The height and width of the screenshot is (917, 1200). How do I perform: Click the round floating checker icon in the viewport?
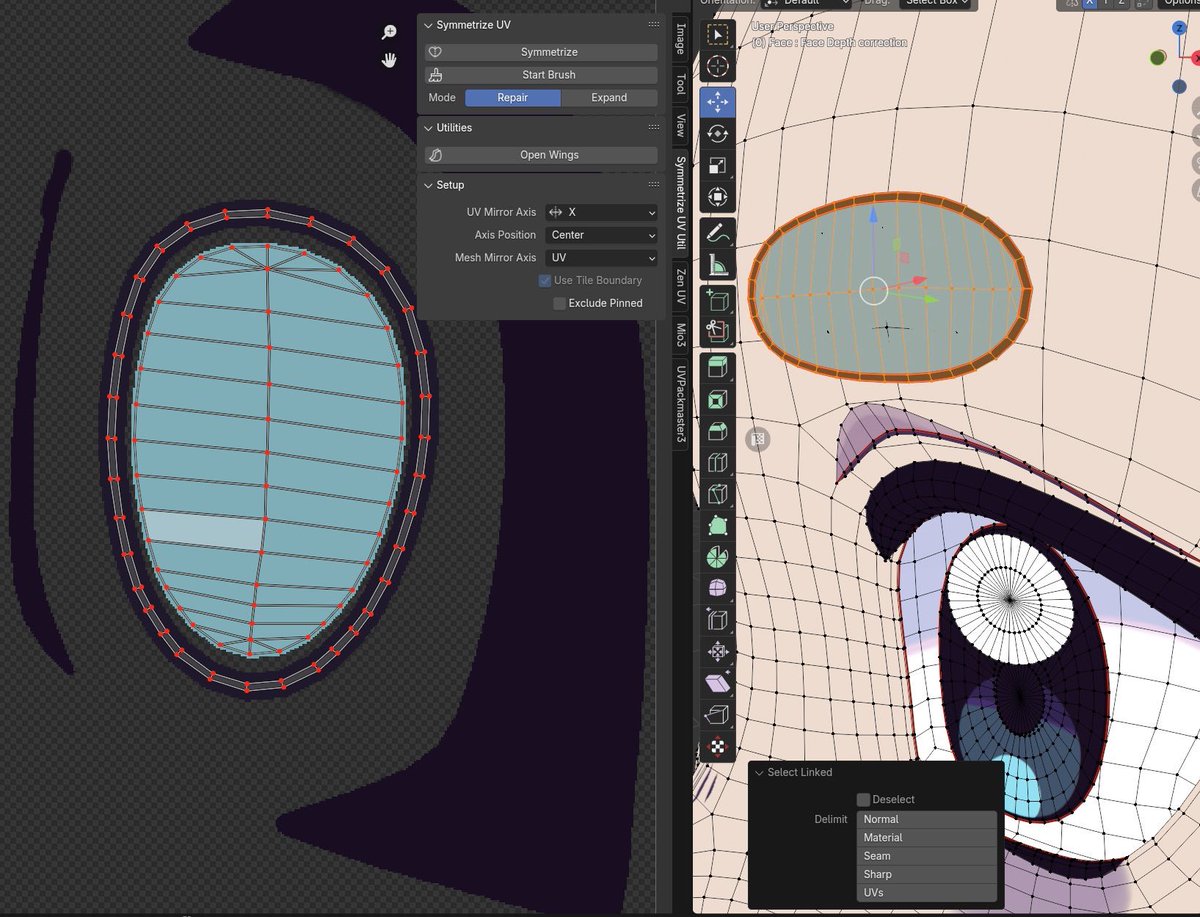tap(758, 438)
